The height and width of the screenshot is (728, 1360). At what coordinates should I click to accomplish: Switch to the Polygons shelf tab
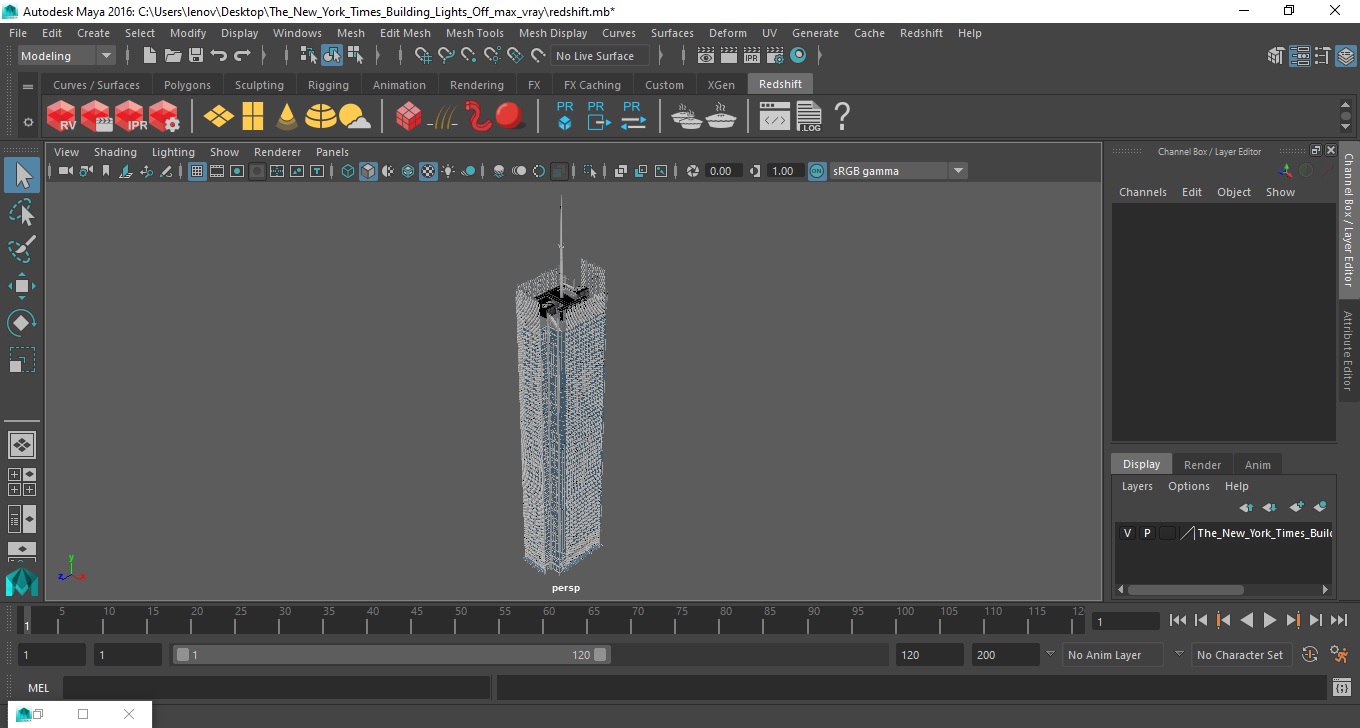(187, 85)
